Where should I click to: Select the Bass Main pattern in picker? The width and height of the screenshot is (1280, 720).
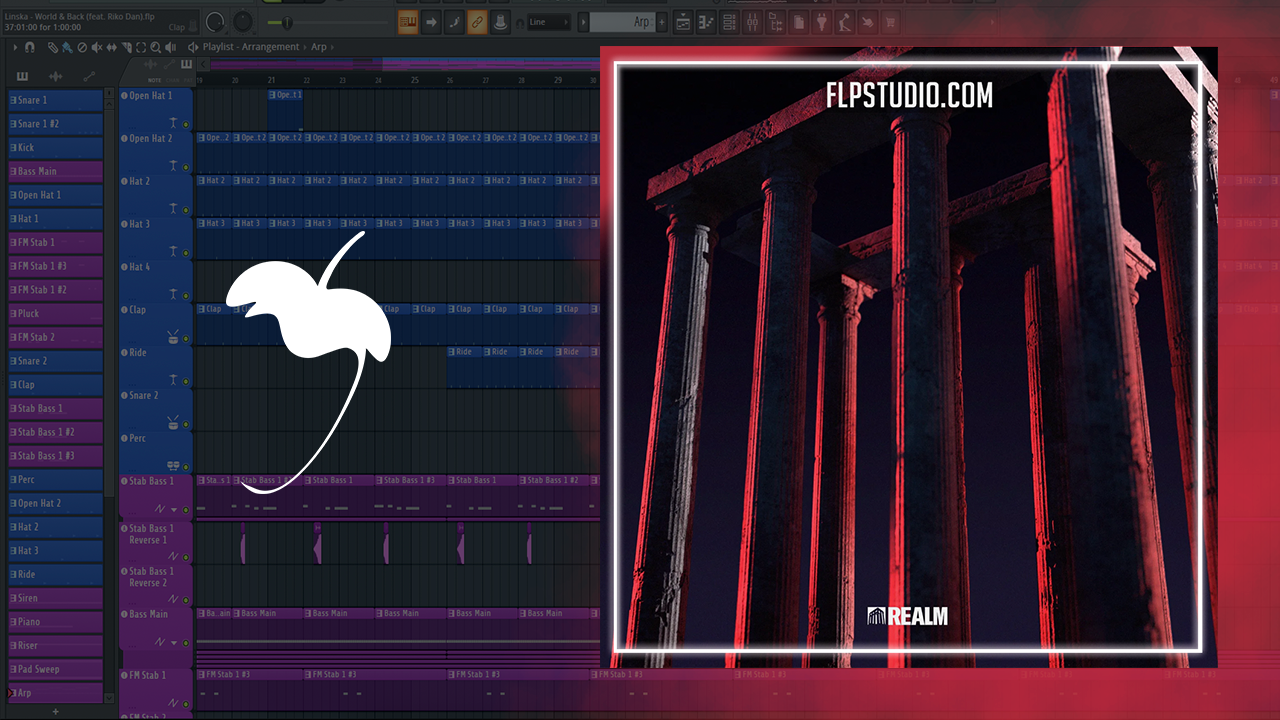point(56,171)
